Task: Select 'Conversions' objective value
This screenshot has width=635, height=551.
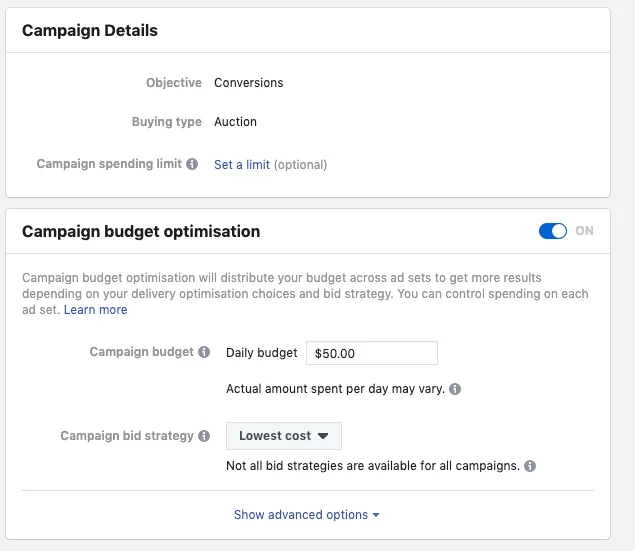Action: click(x=249, y=83)
